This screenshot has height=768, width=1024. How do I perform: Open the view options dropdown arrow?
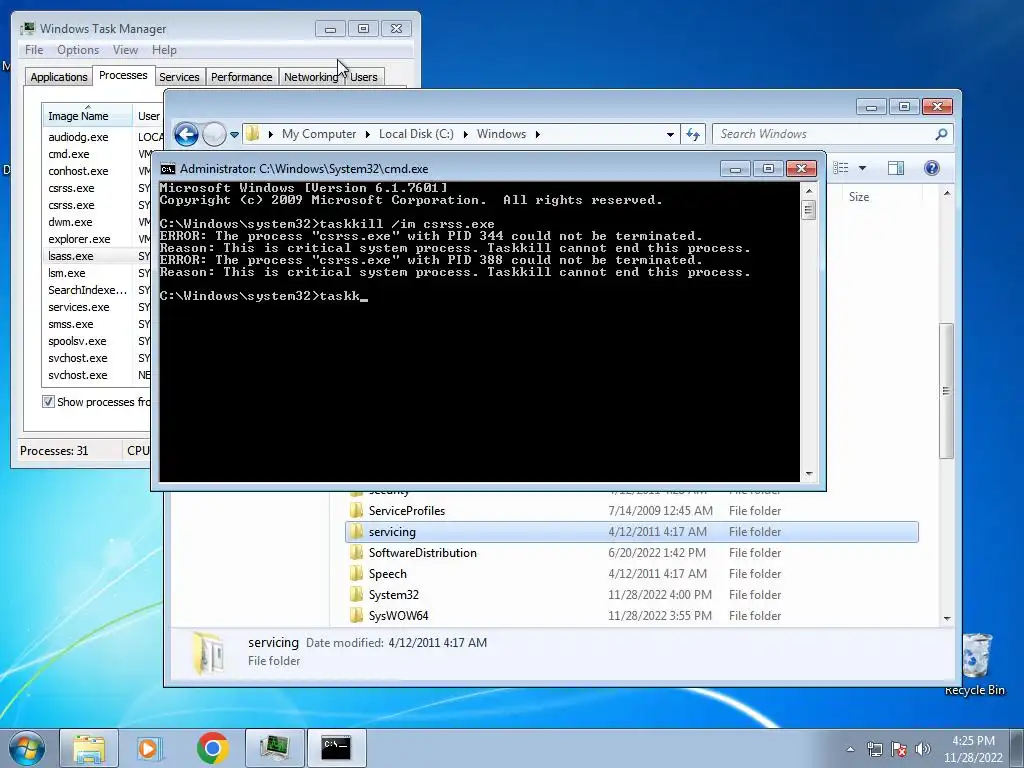point(862,168)
